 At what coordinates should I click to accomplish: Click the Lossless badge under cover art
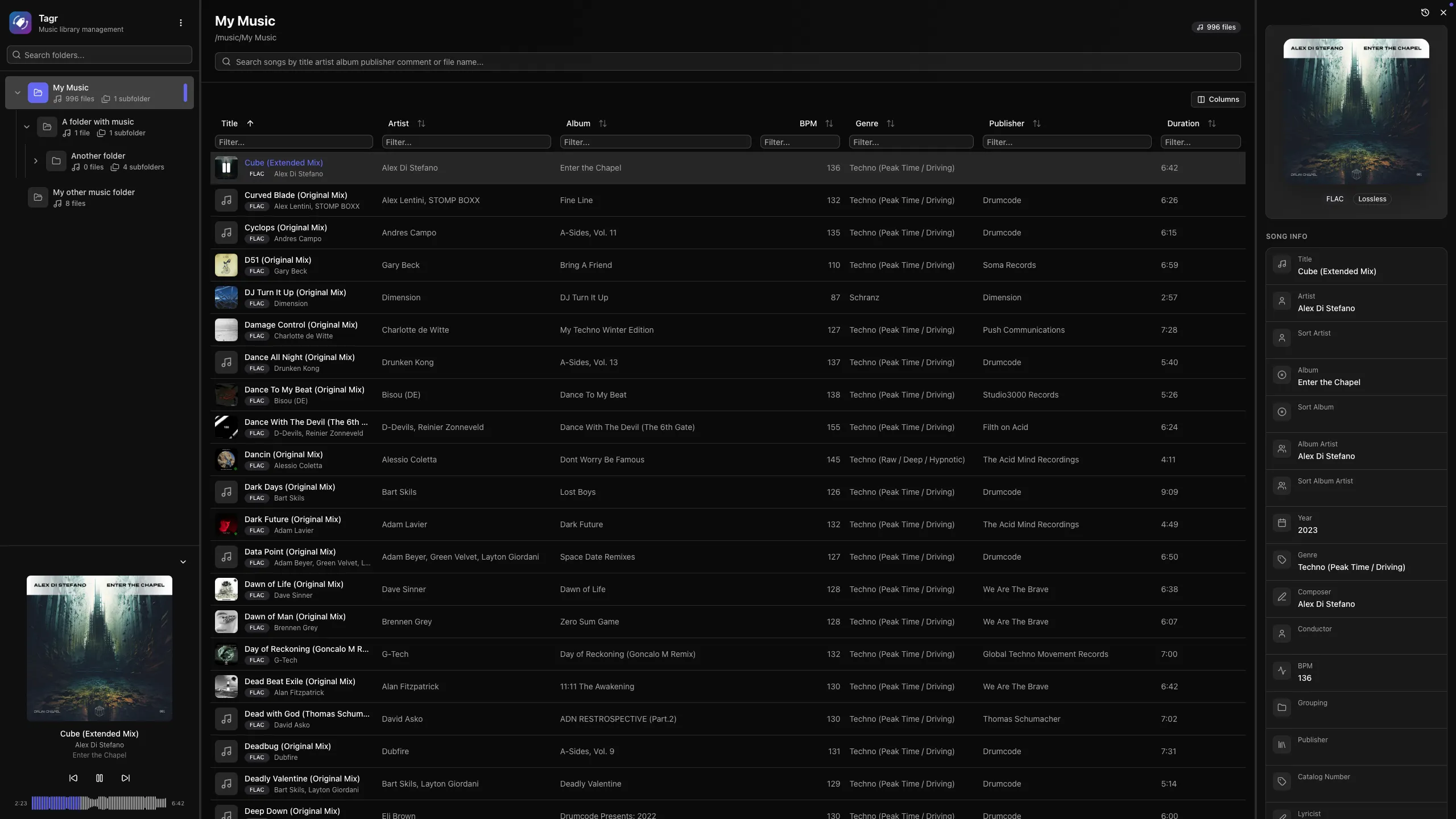point(1372,199)
